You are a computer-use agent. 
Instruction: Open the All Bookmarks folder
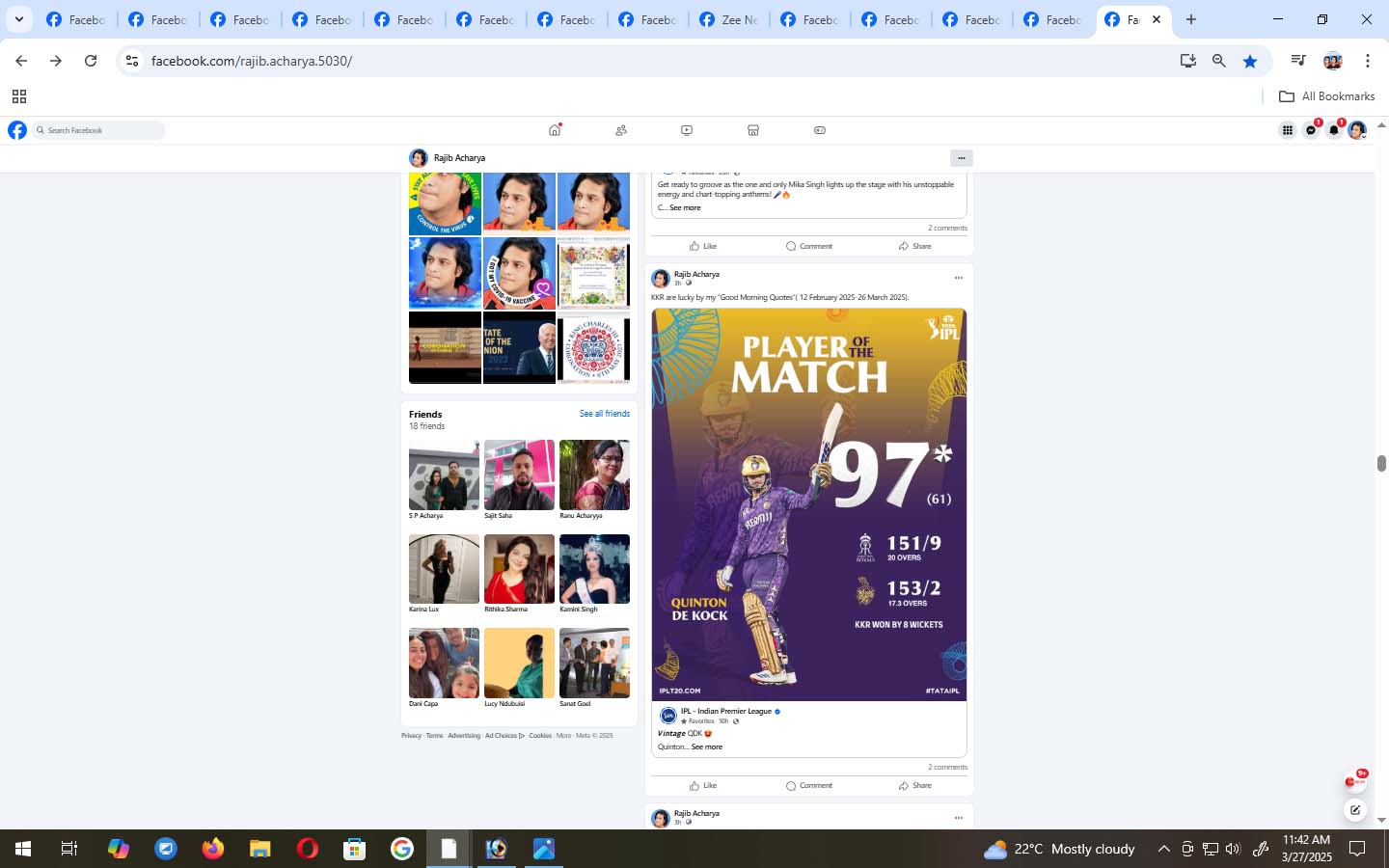pos(1326,96)
